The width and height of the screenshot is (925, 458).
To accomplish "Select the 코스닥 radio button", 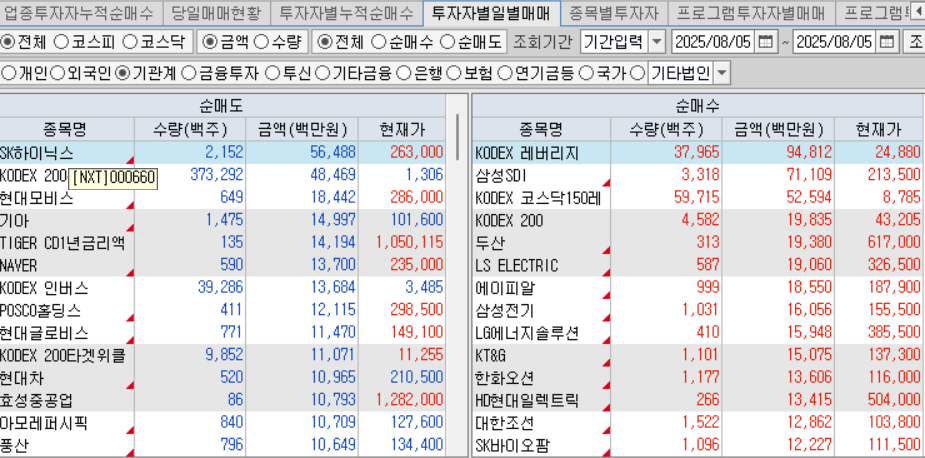I will 130,42.
